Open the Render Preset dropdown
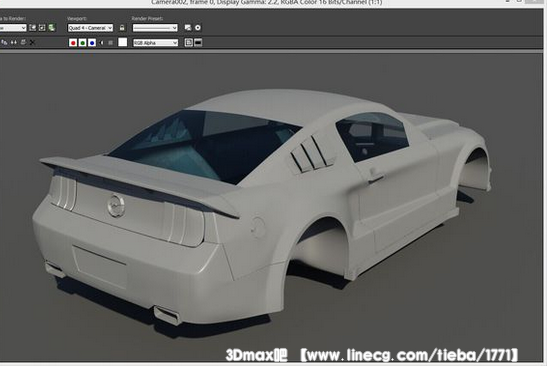Viewport: 547px width, 372px height. tap(155, 28)
